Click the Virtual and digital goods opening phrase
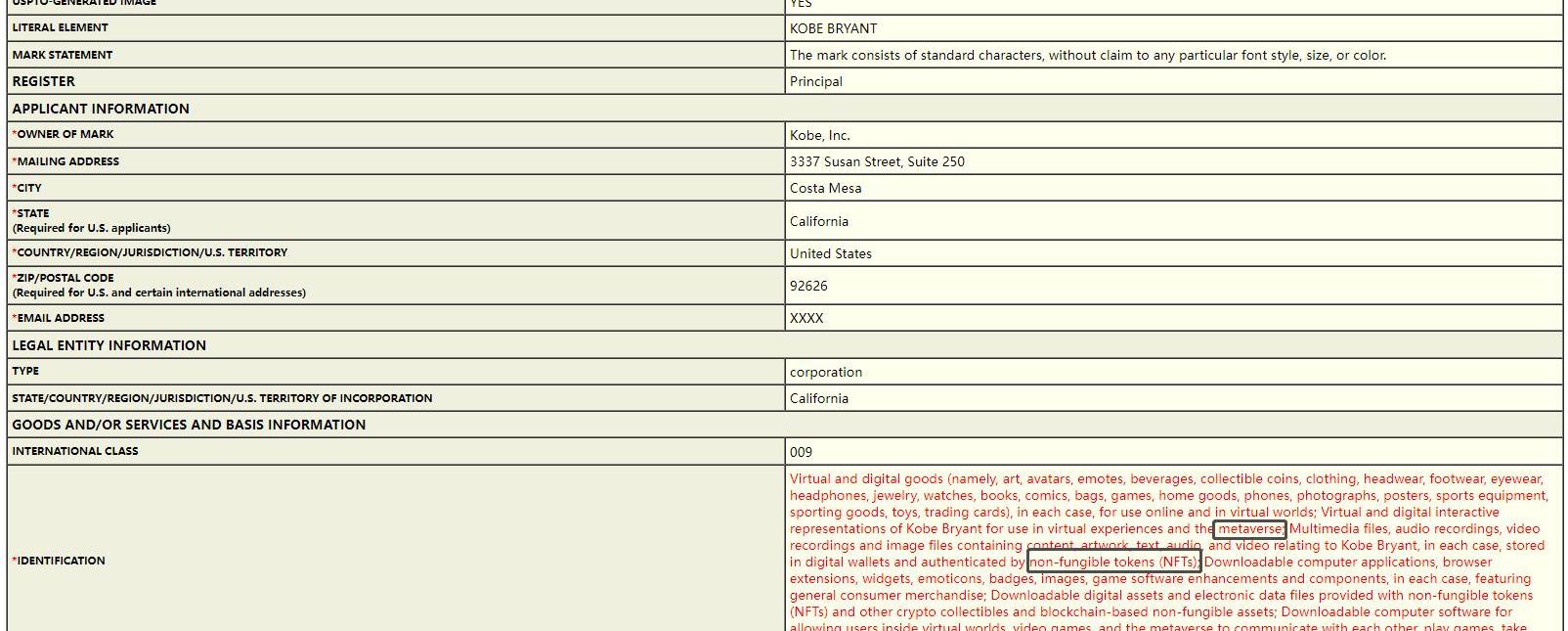1568x631 pixels. 866,479
